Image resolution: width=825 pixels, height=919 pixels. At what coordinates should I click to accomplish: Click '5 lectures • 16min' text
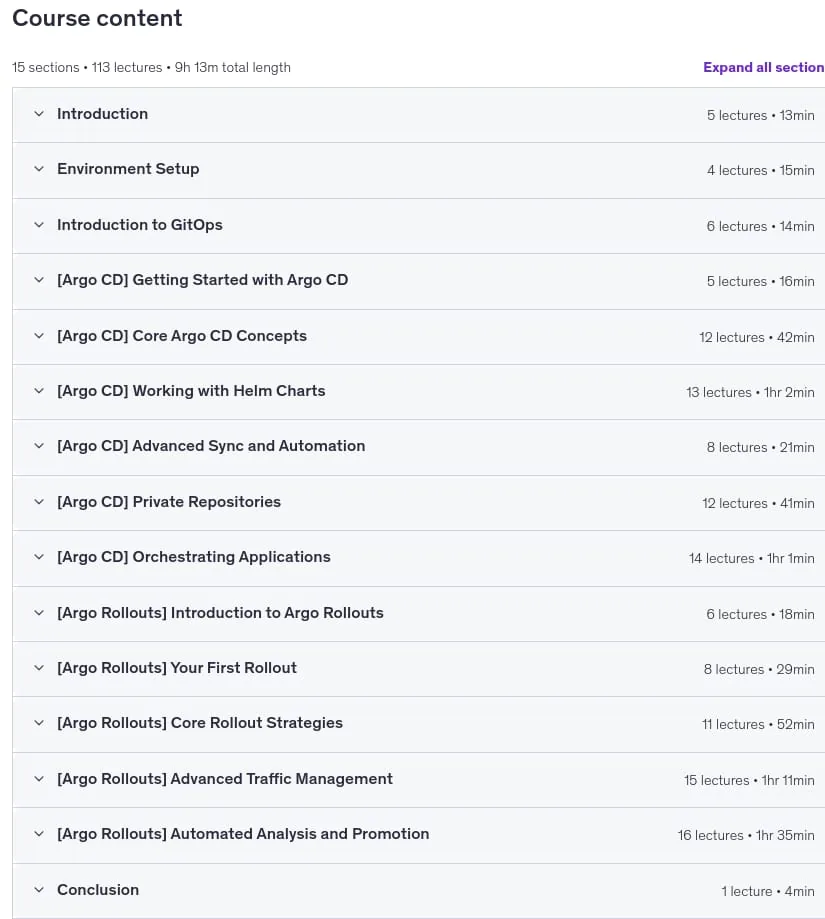(x=761, y=281)
